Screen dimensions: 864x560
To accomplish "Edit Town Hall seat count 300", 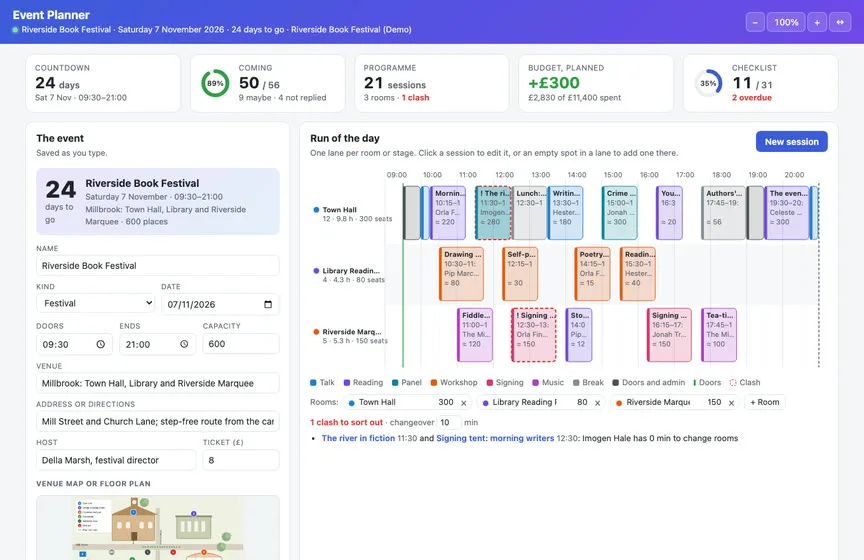I will (444, 402).
